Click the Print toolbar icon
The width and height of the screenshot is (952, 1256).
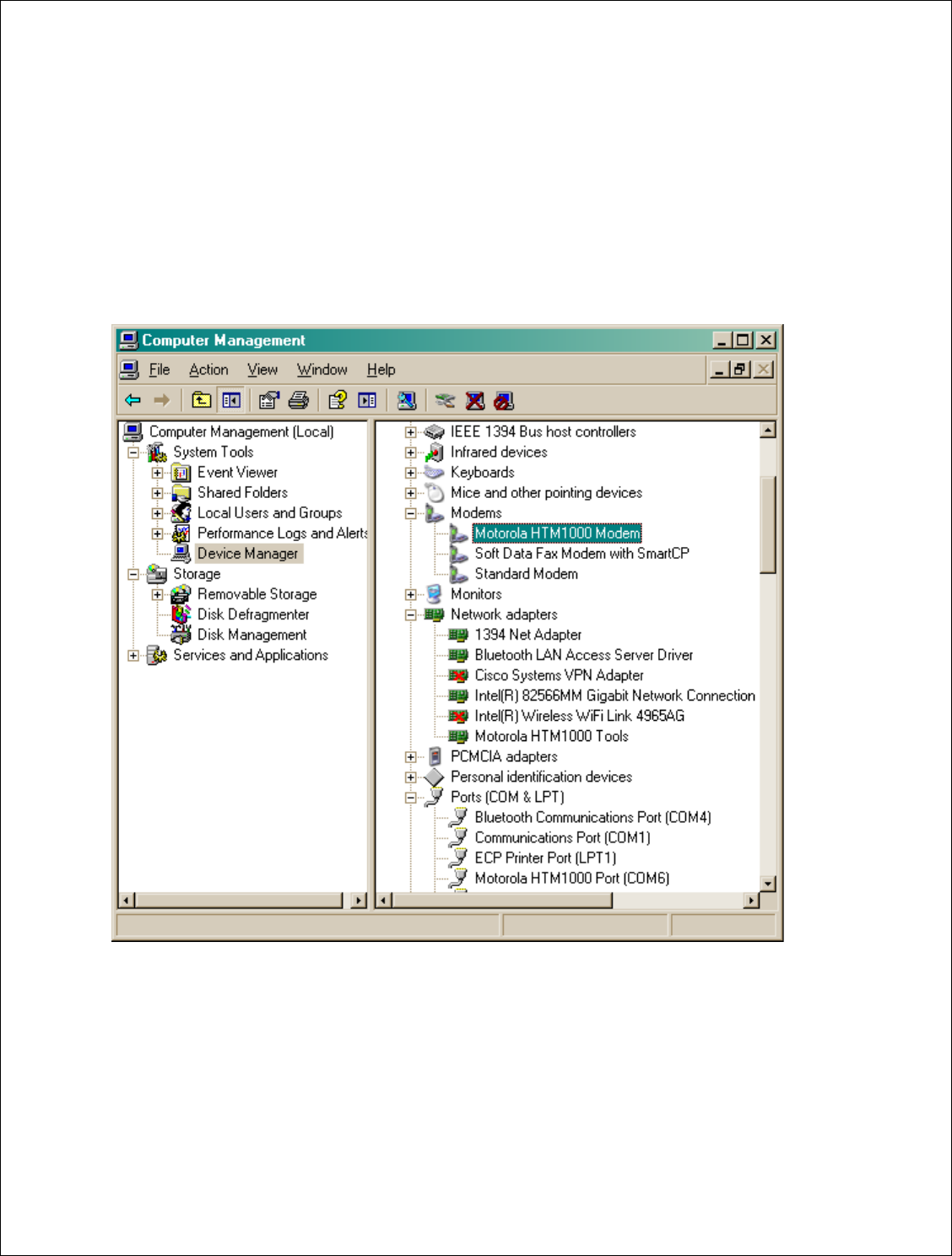pyautogui.click(x=299, y=400)
